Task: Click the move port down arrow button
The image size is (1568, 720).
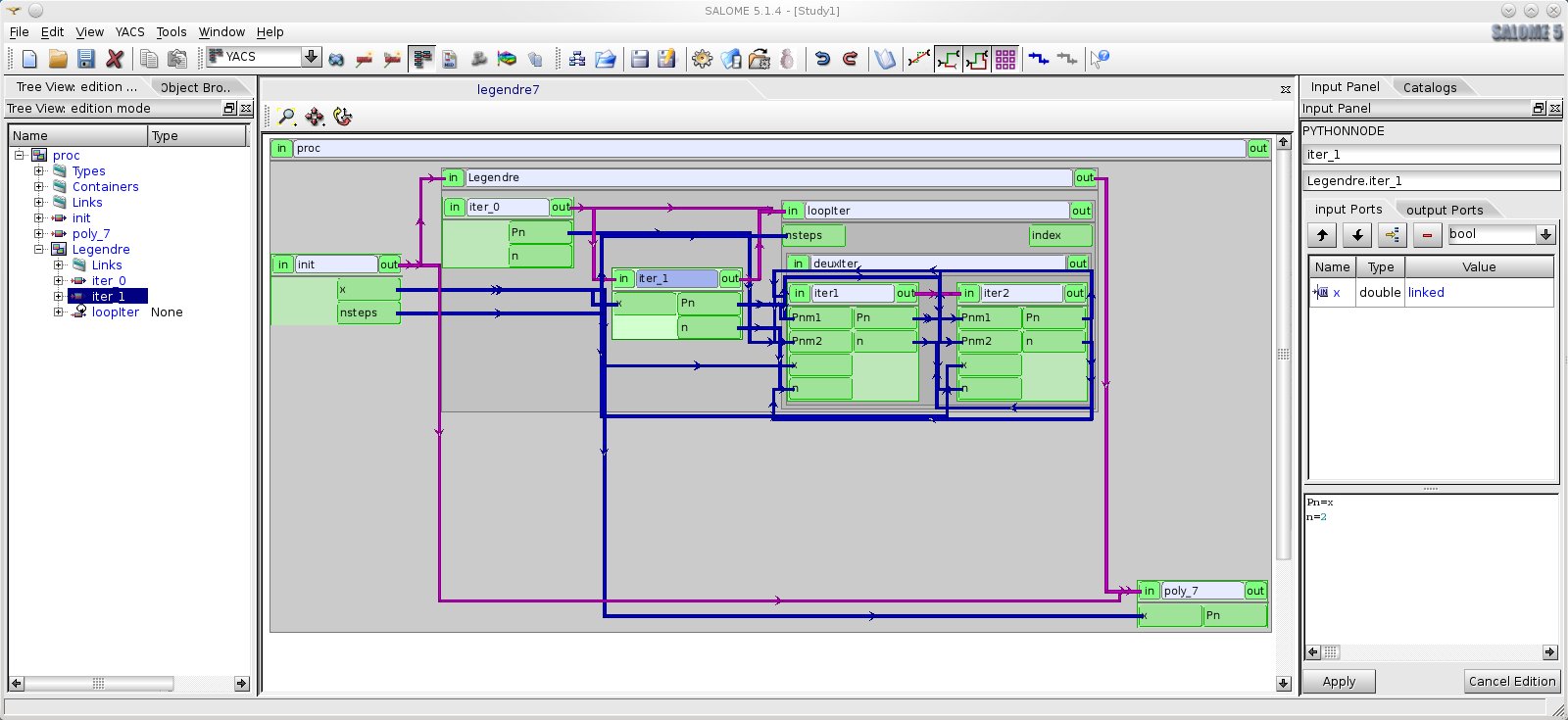Action: pyautogui.click(x=1357, y=235)
